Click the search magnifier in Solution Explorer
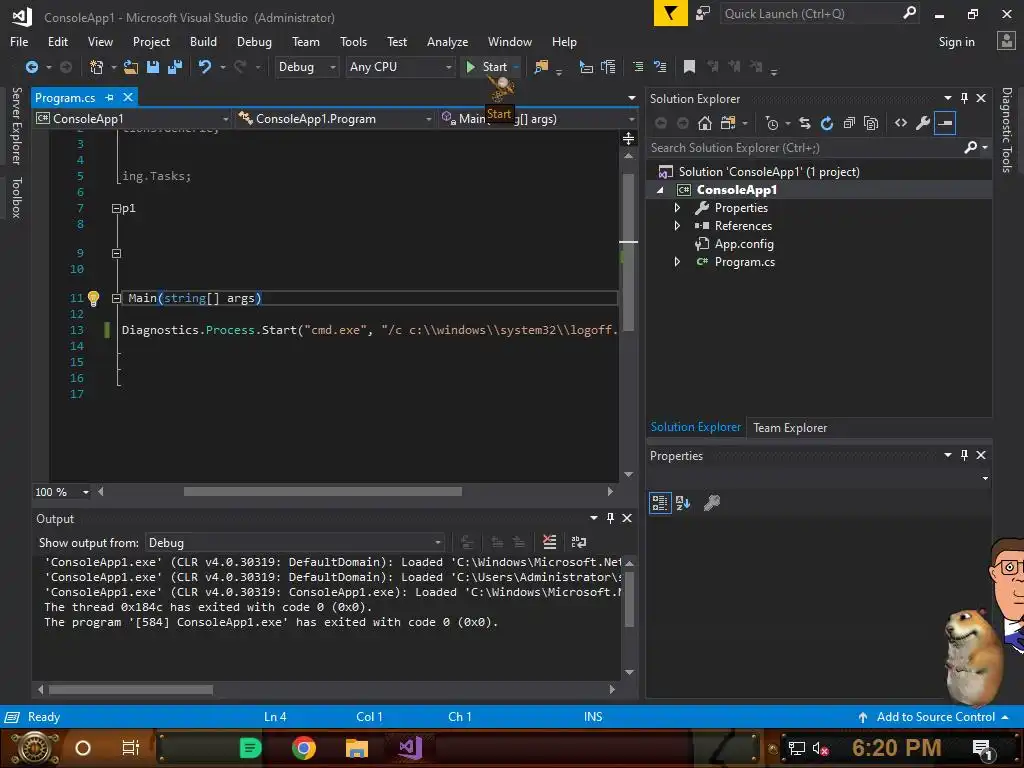Image resolution: width=1024 pixels, height=768 pixels. (970, 148)
